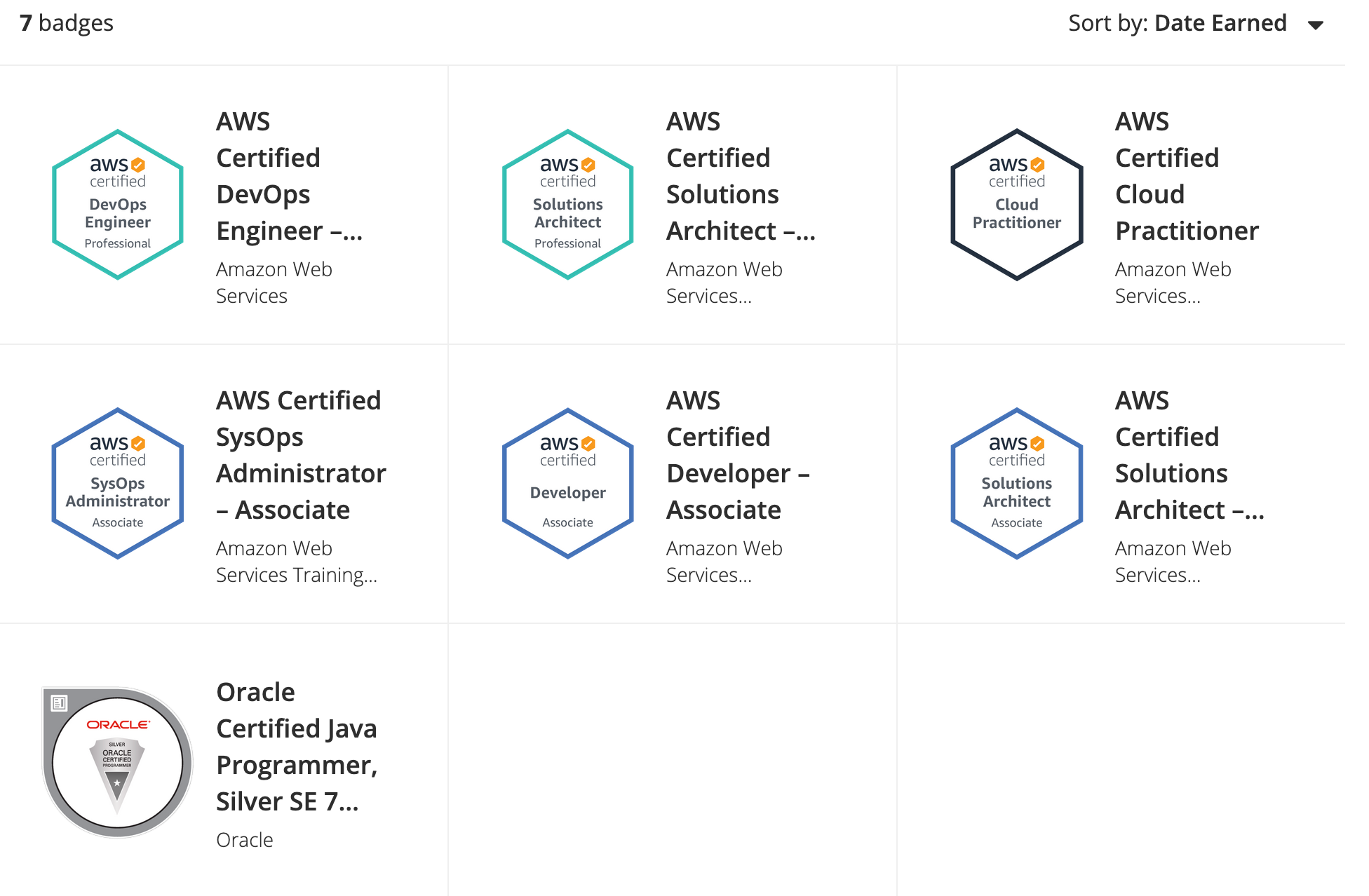Open the Solutions Architect Associate hexagon badge
Screen dimensions: 1369x896
[1017, 484]
